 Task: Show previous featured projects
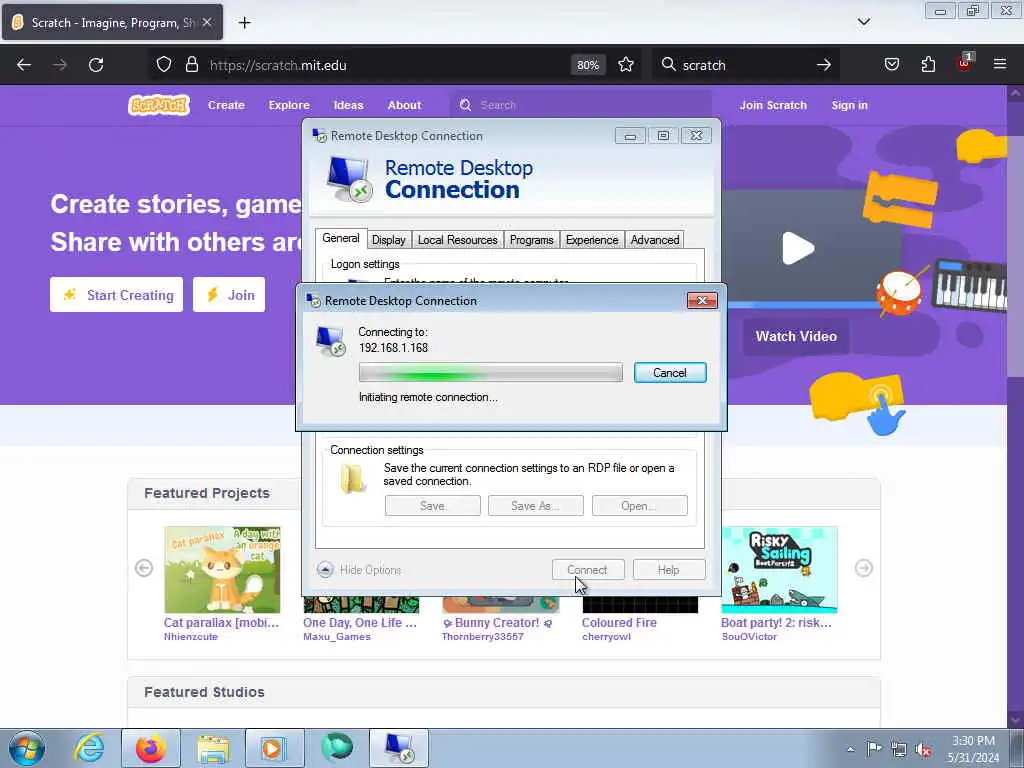(x=144, y=568)
